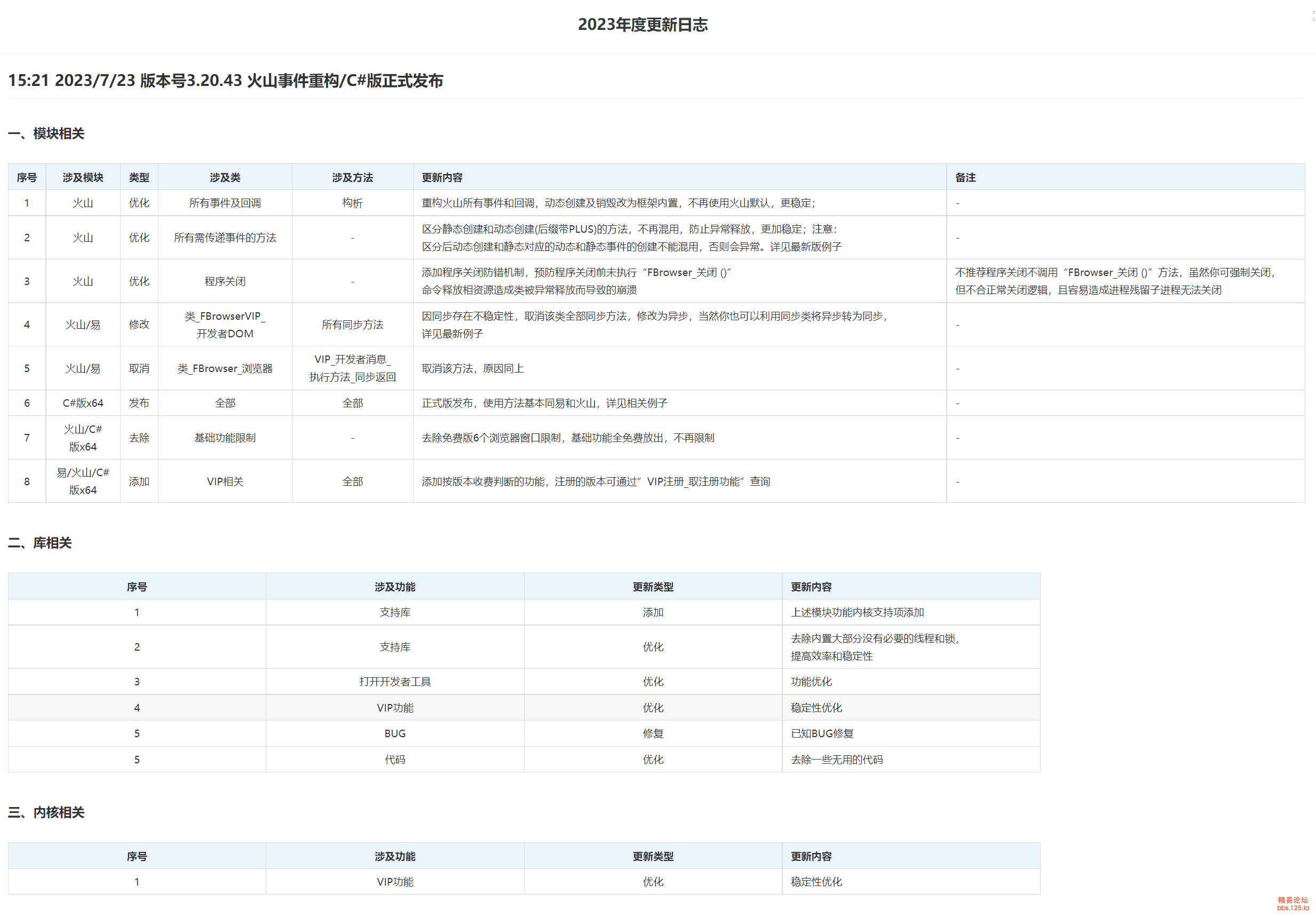Image resolution: width=1316 pixels, height=917 pixels.
Task: Click the text "取消该方法，原因同上"
Action: coord(473,368)
